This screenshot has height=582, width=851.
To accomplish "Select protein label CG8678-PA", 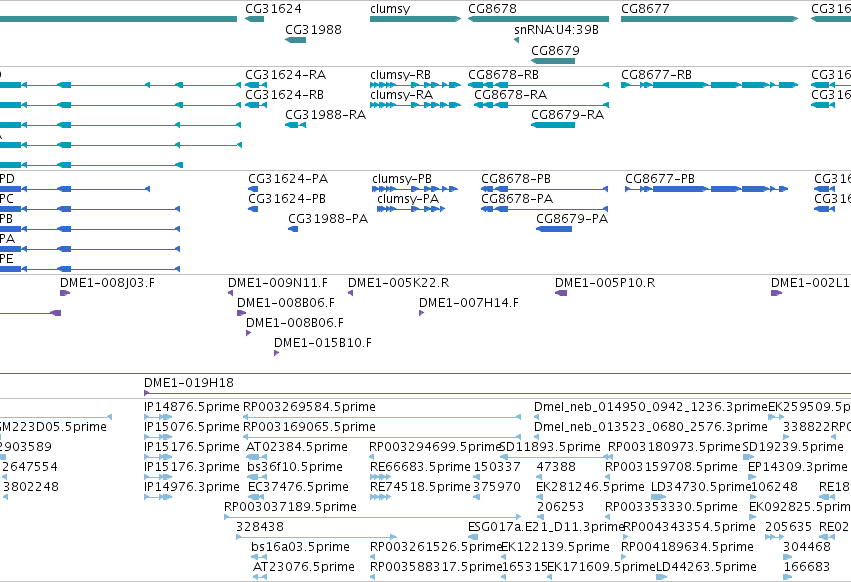I will 517,199.
